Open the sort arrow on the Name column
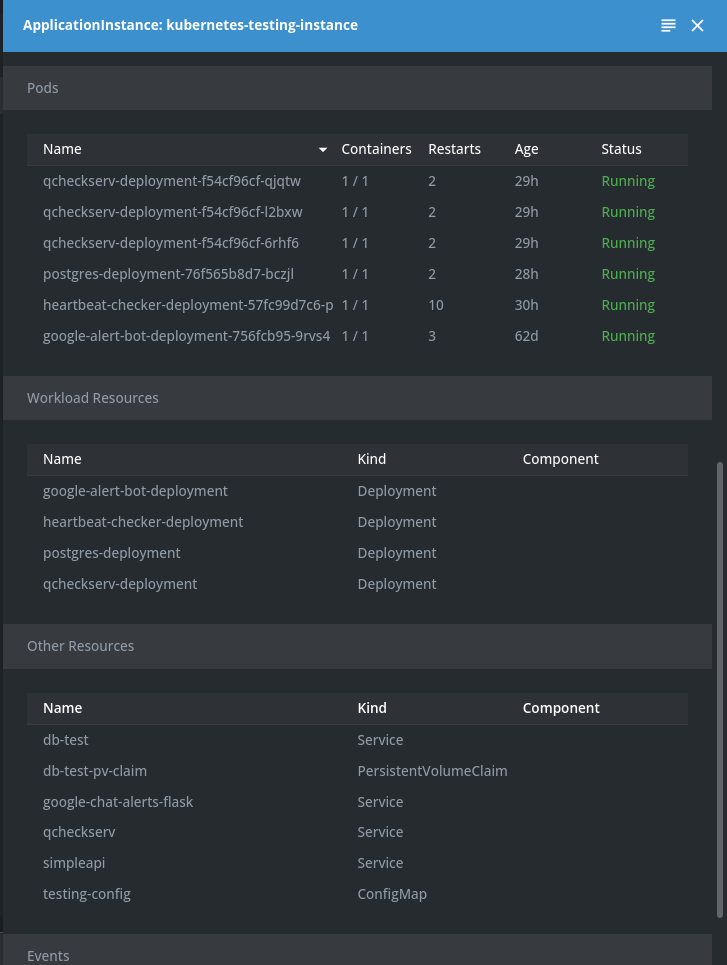The height and width of the screenshot is (965, 727). tap(322, 149)
